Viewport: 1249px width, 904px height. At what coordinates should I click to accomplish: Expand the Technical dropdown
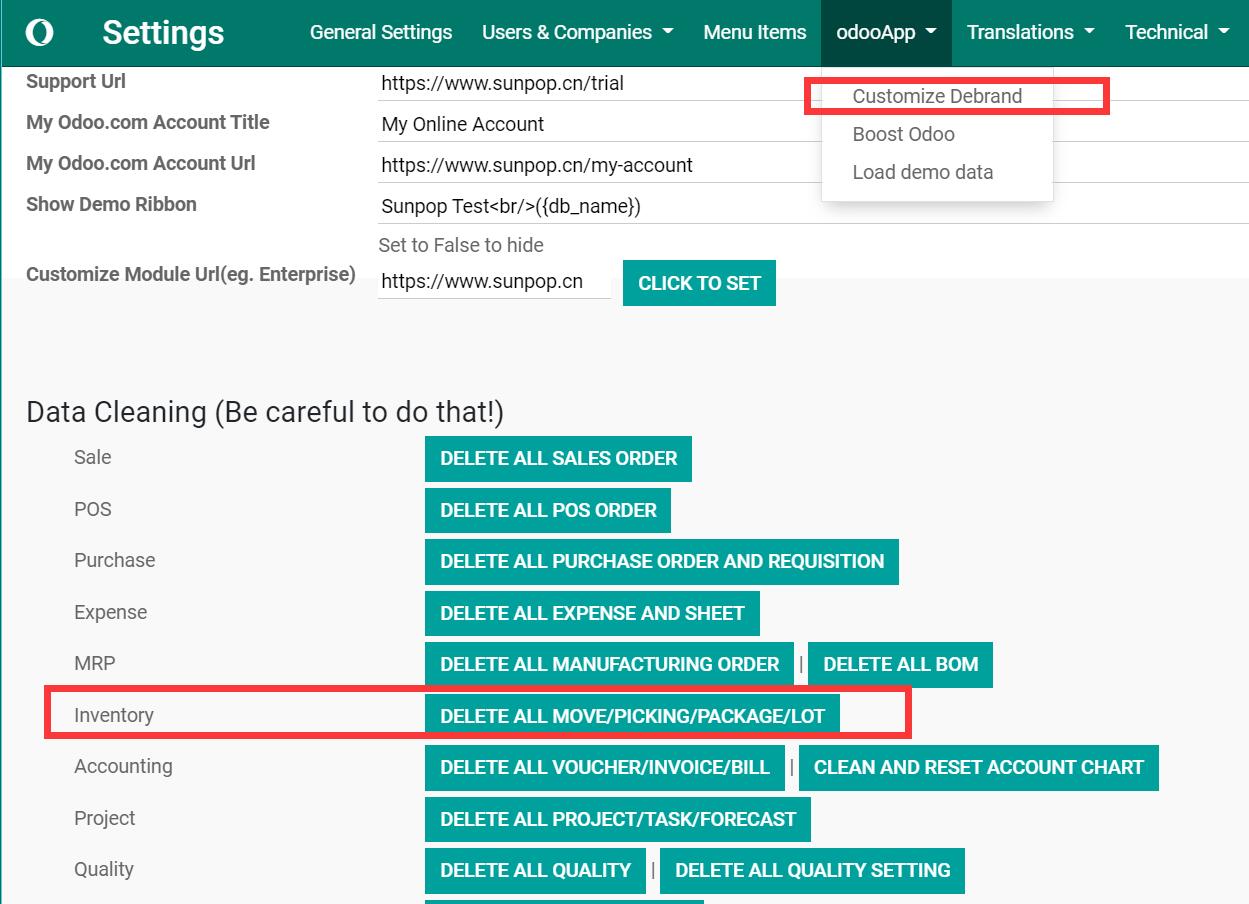(x=1177, y=32)
